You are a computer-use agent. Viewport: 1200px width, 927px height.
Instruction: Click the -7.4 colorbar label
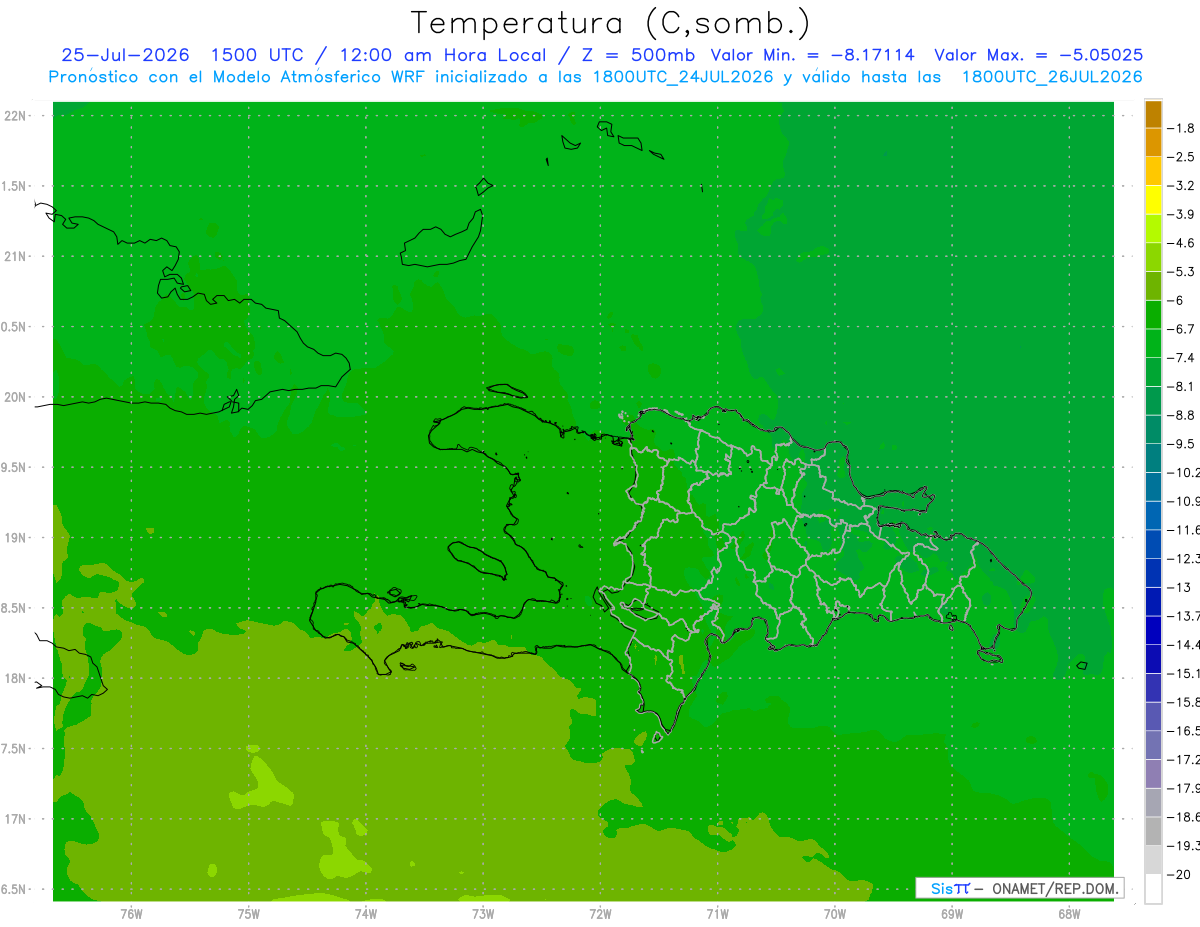(1182, 357)
